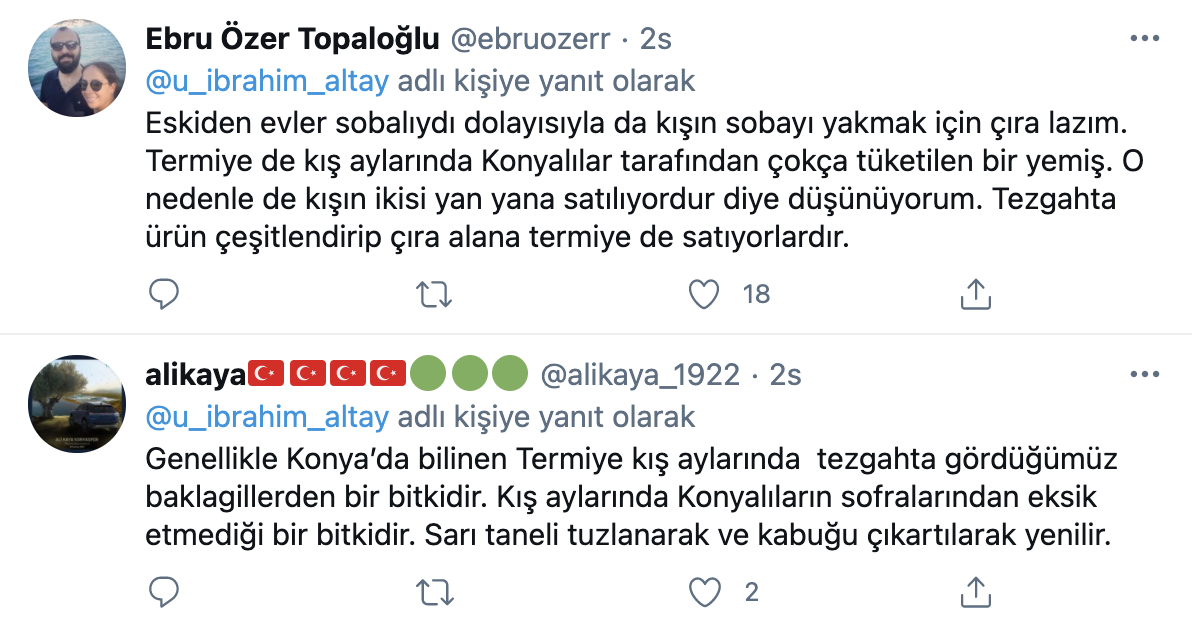Image resolution: width=1192 pixels, height=620 pixels.
Task: View the 18 likes count
Action: (755, 295)
